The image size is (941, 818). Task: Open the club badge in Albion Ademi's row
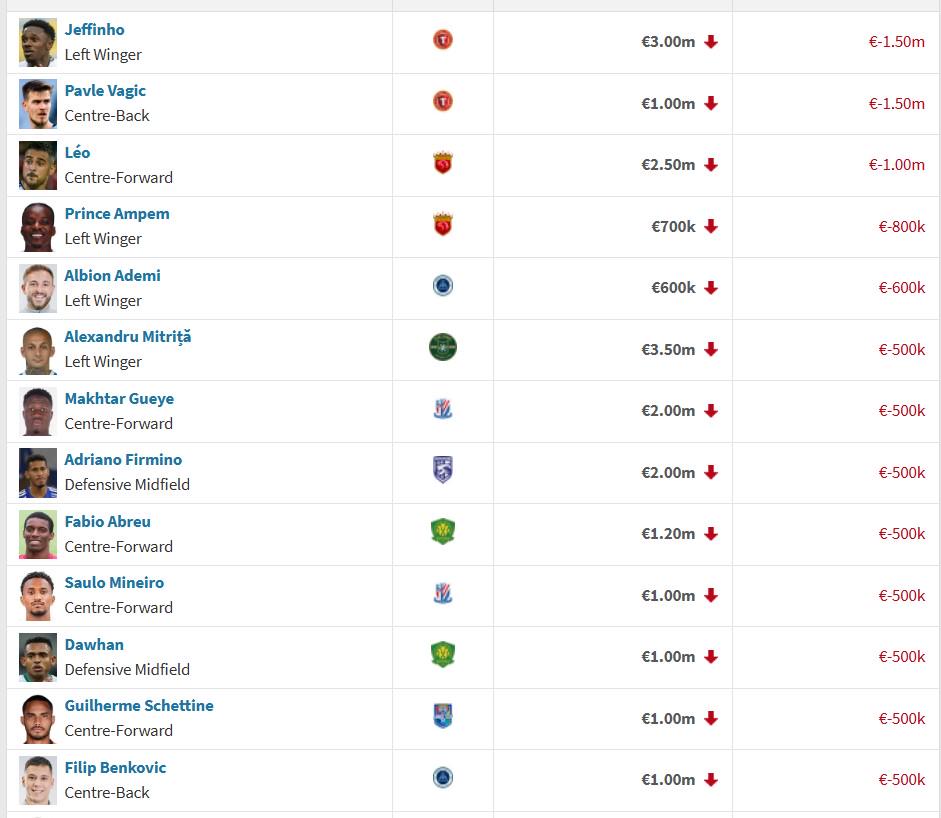coord(443,286)
